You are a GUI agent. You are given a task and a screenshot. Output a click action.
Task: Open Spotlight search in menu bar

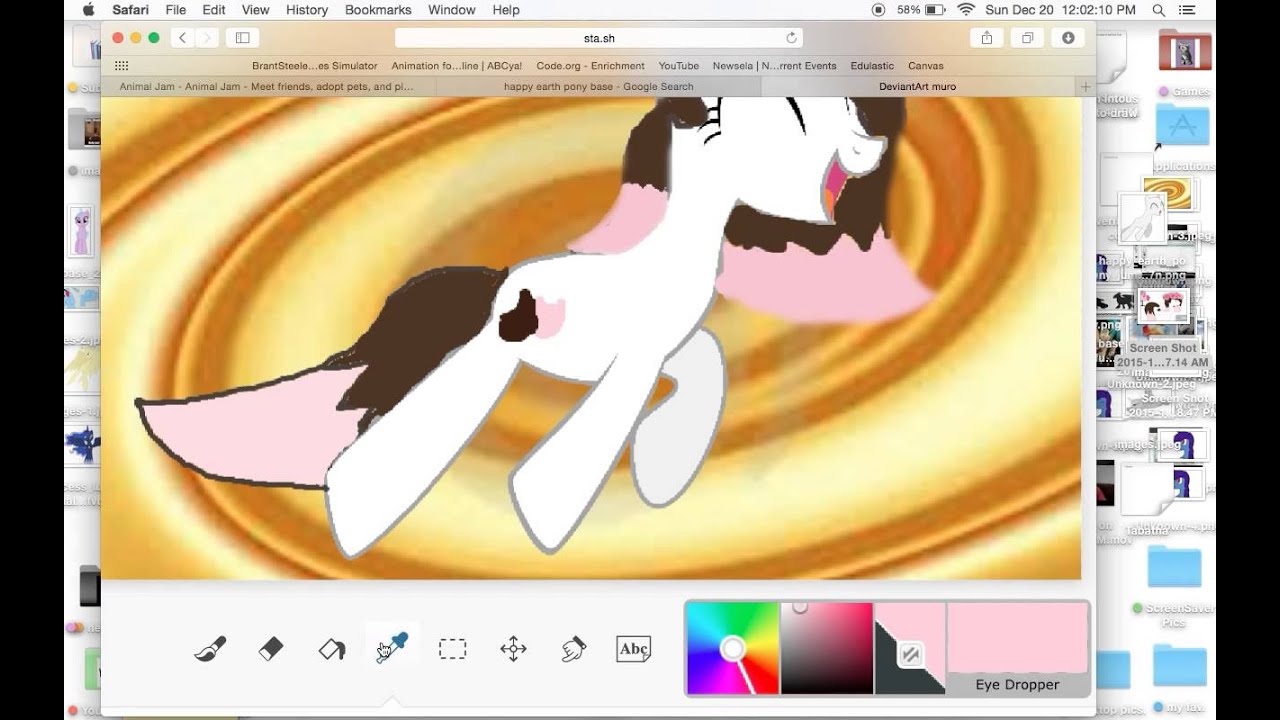[1158, 10]
